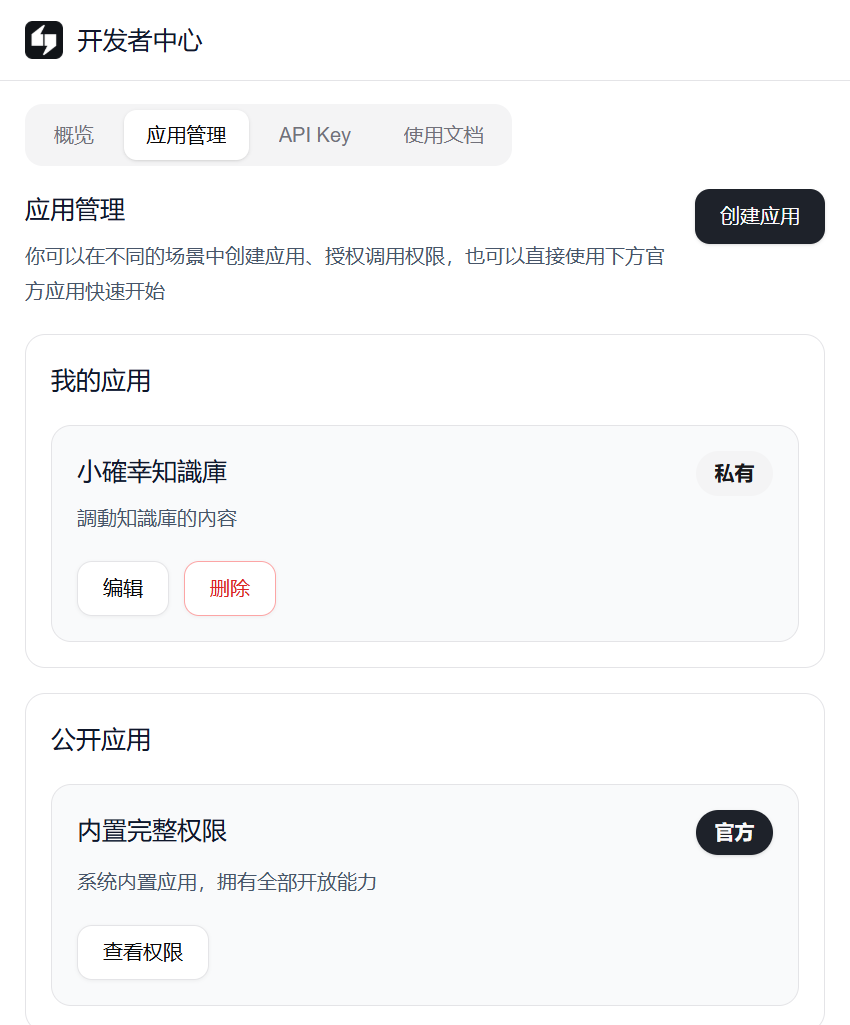The height and width of the screenshot is (1025, 850).
Task: Click the 应用管理 page title
Action: (75, 211)
